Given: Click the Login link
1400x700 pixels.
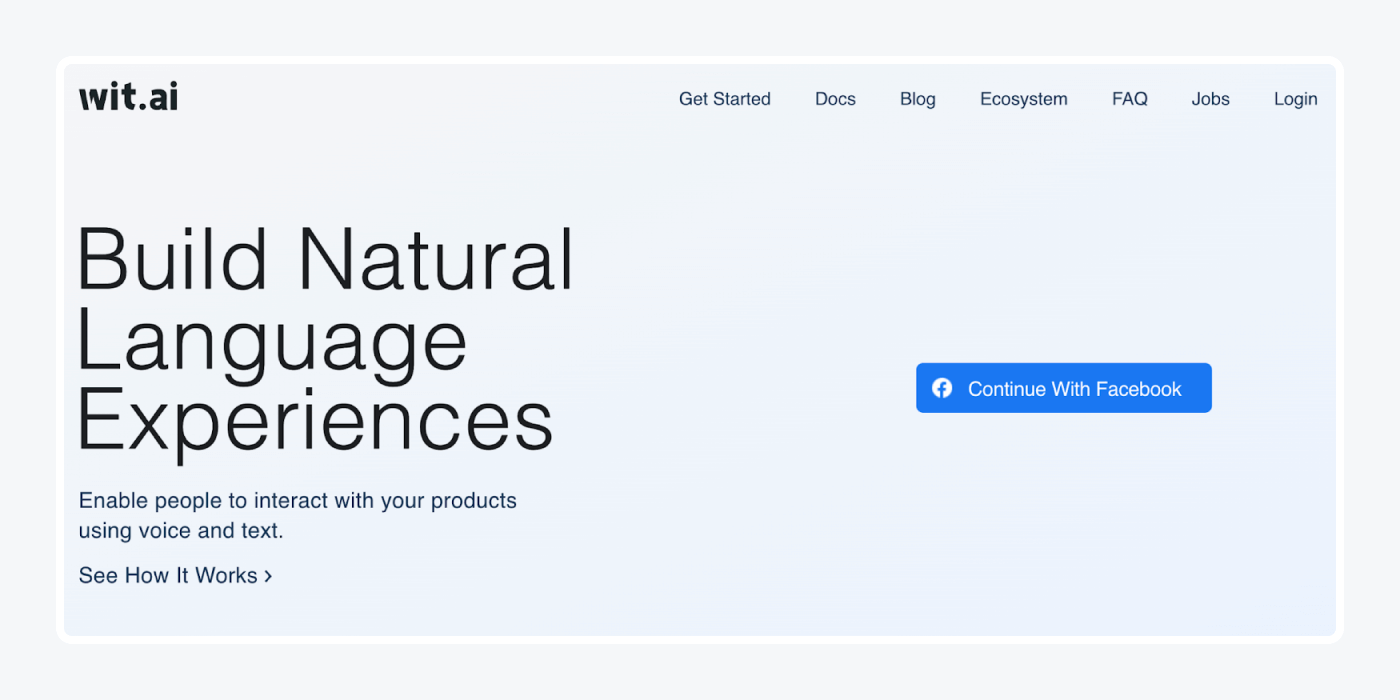Looking at the screenshot, I should [x=1295, y=99].
